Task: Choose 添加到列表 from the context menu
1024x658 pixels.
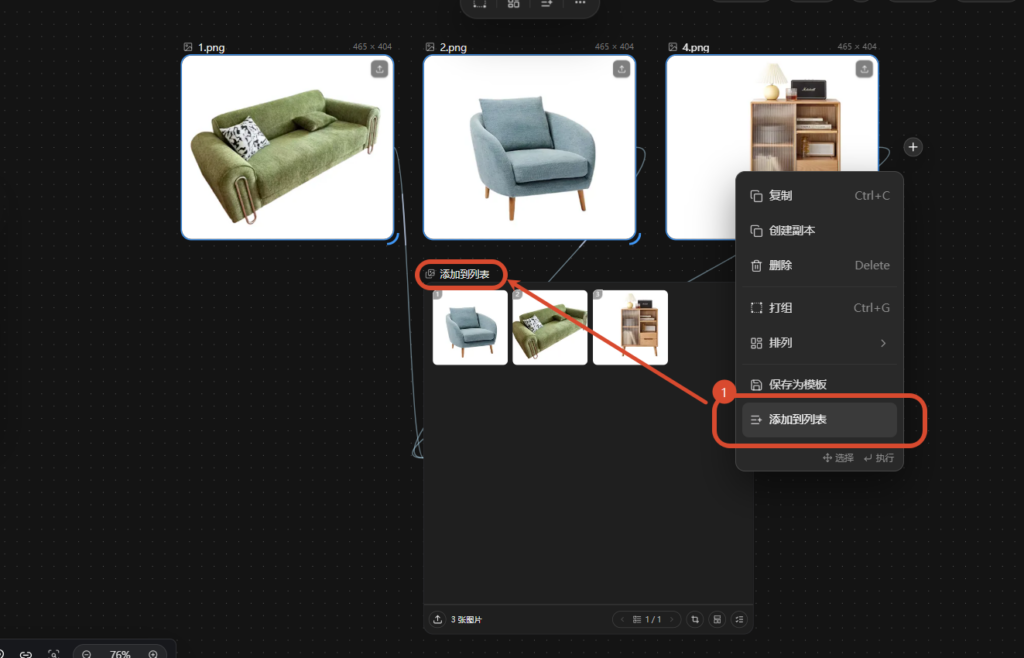Action: pyautogui.click(x=820, y=420)
